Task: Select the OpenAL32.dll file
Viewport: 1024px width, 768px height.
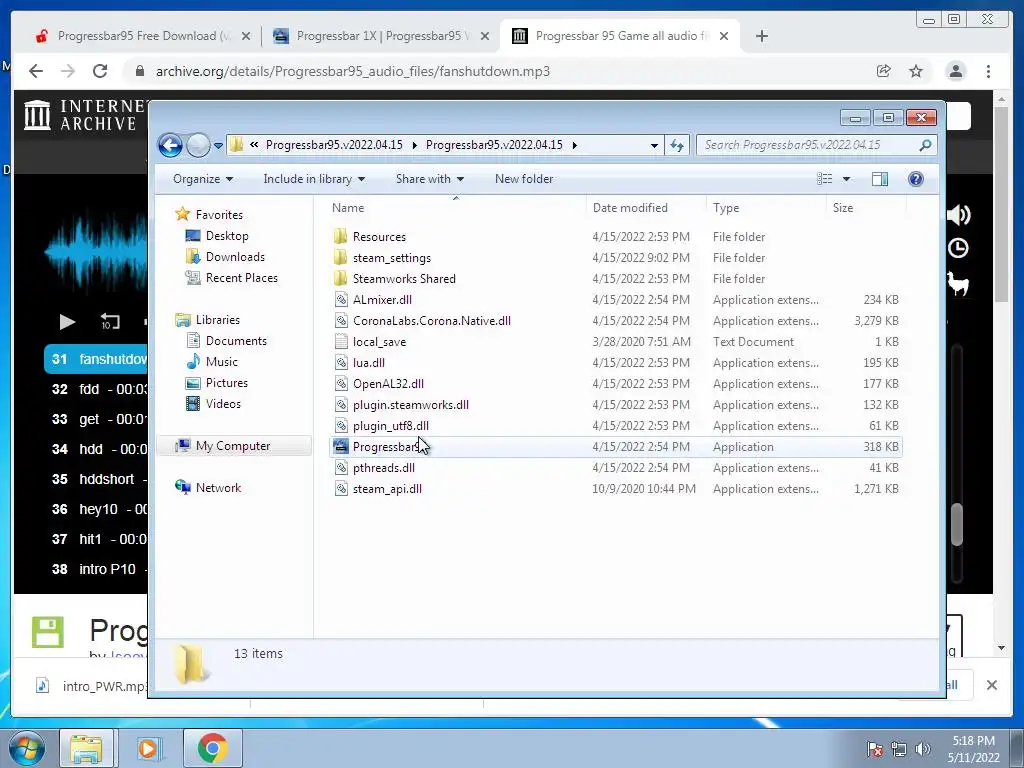Action: click(388, 383)
